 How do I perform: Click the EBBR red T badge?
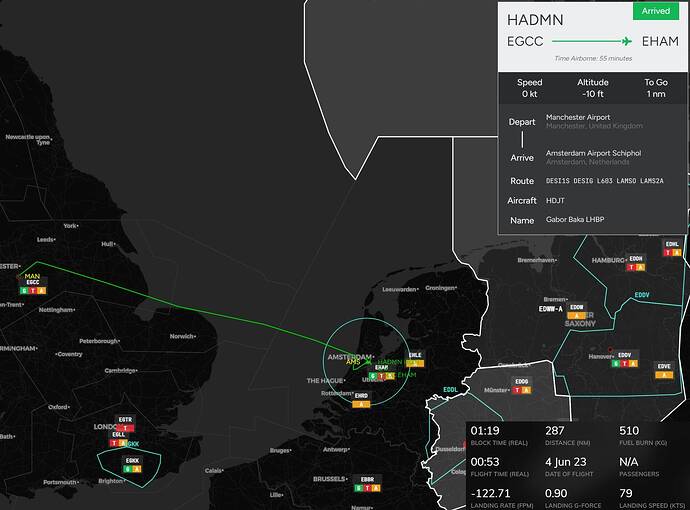coord(367,488)
